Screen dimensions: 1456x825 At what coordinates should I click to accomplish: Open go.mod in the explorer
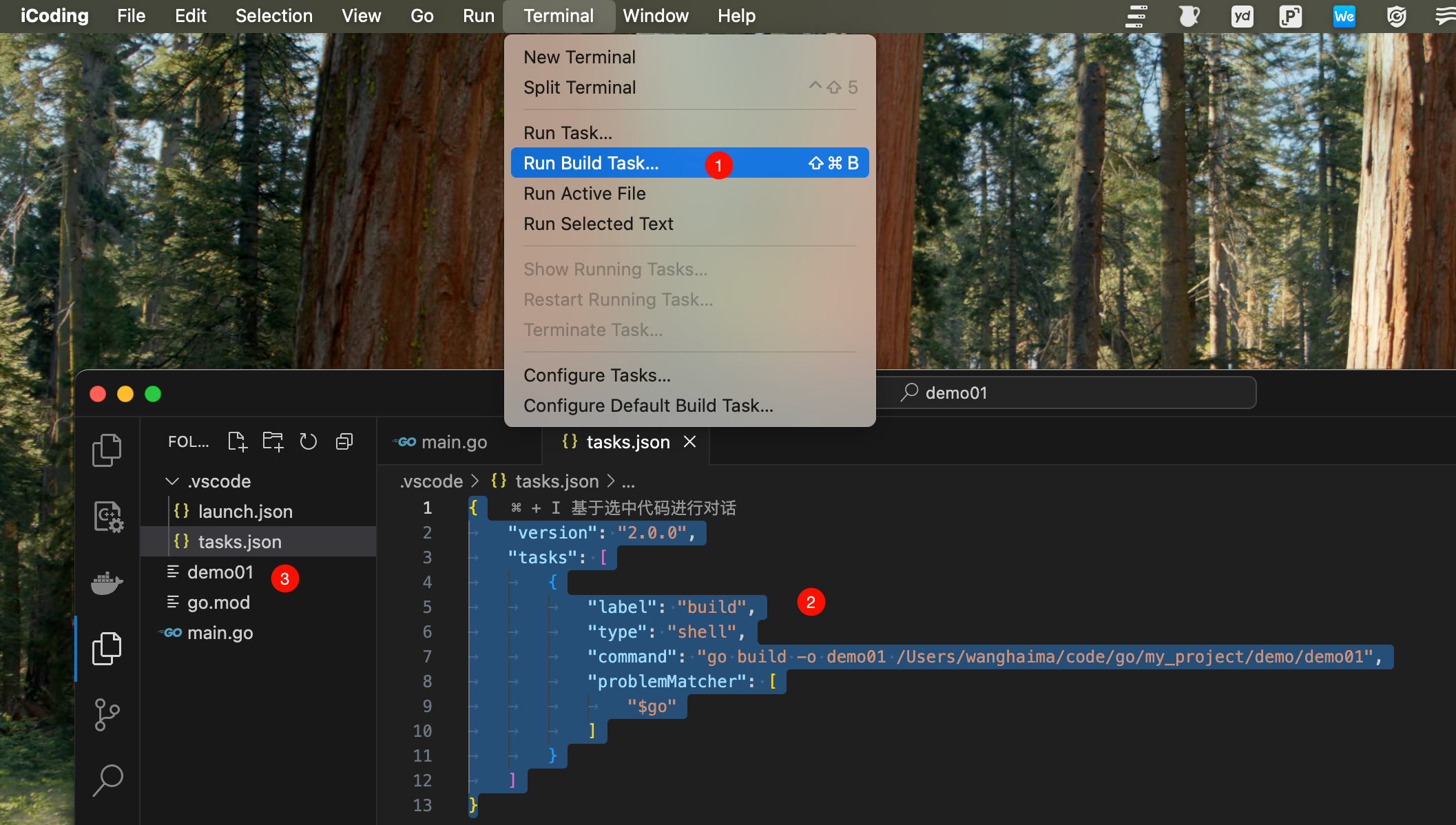218,603
